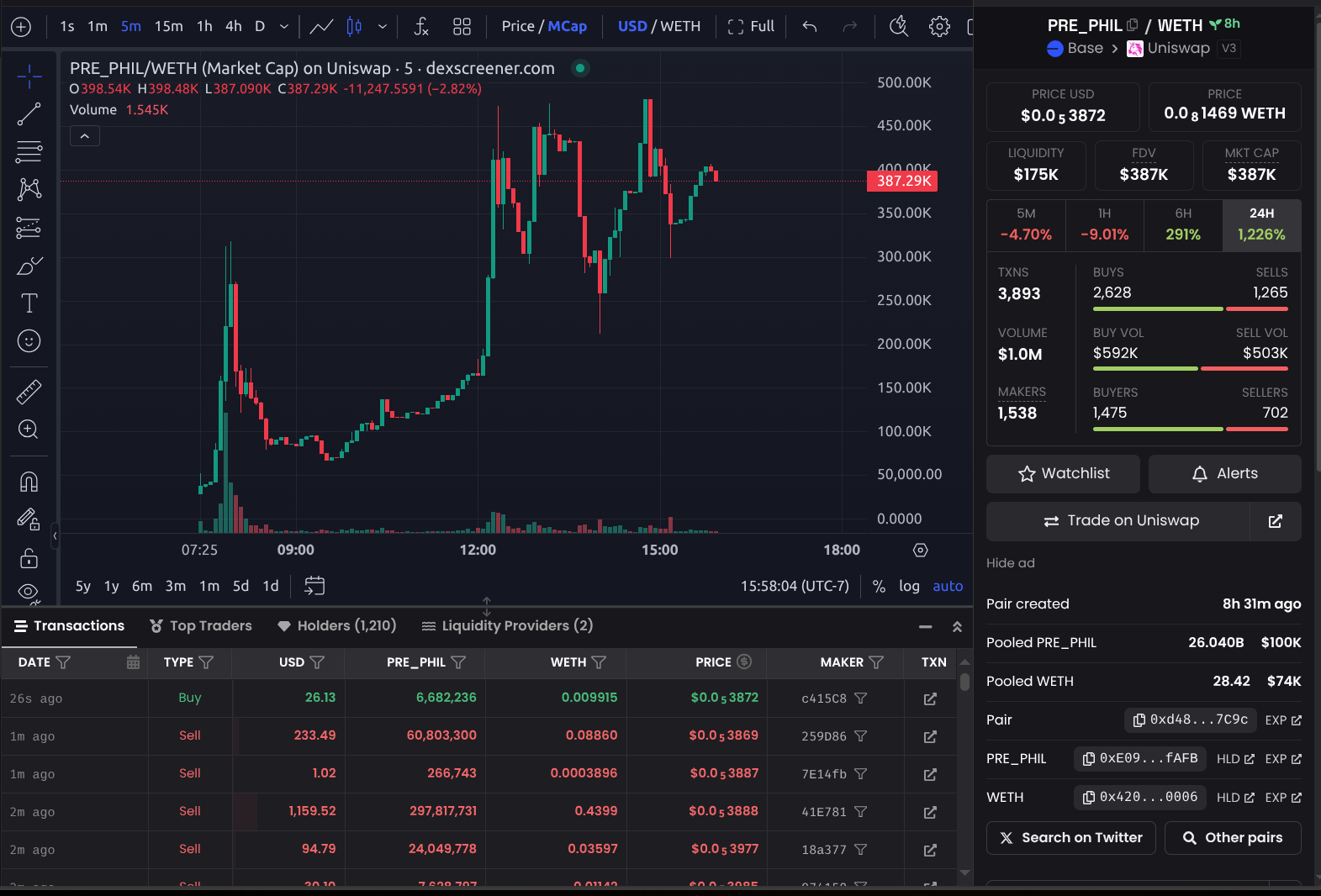Open the Top Traders tab
Image resolution: width=1321 pixels, height=896 pixels.
(x=201, y=625)
